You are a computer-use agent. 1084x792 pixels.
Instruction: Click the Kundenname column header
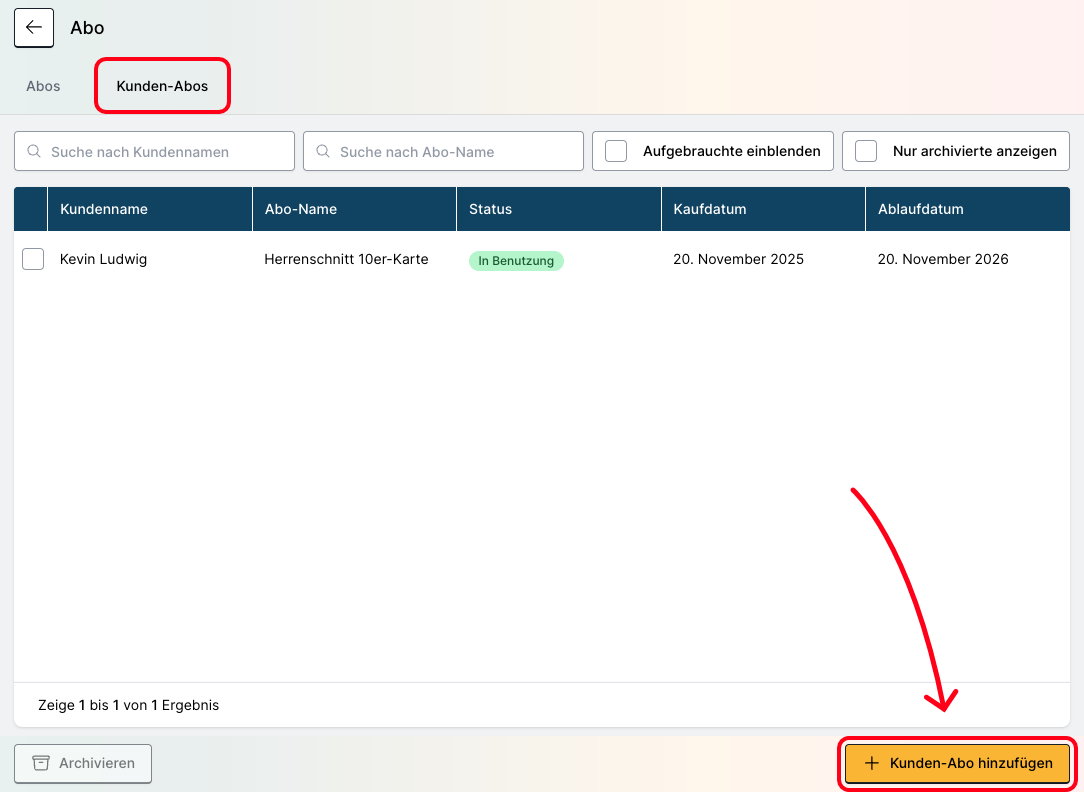(x=104, y=209)
